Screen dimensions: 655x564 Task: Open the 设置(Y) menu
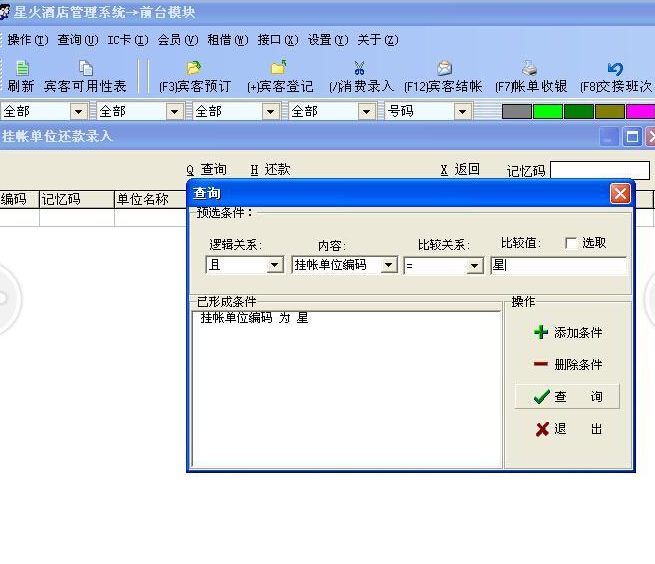tap(328, 40)
